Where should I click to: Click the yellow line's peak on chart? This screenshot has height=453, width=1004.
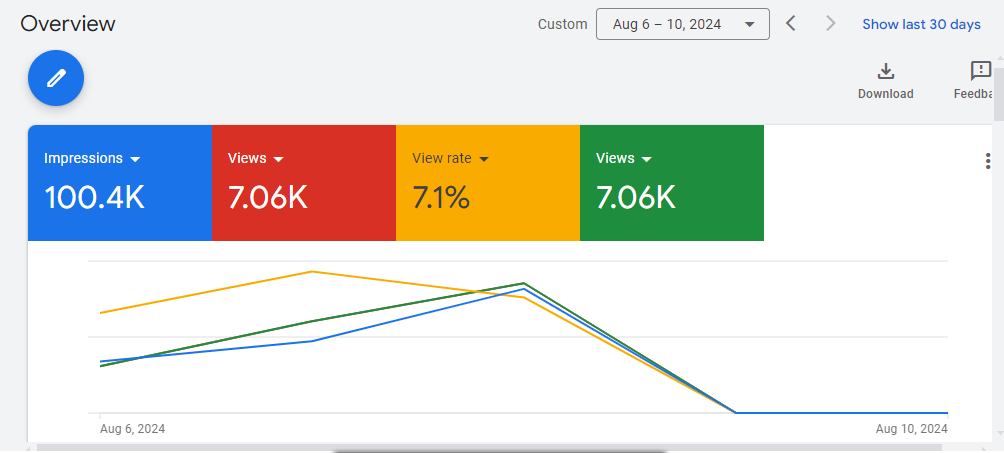tap(313, 271)
